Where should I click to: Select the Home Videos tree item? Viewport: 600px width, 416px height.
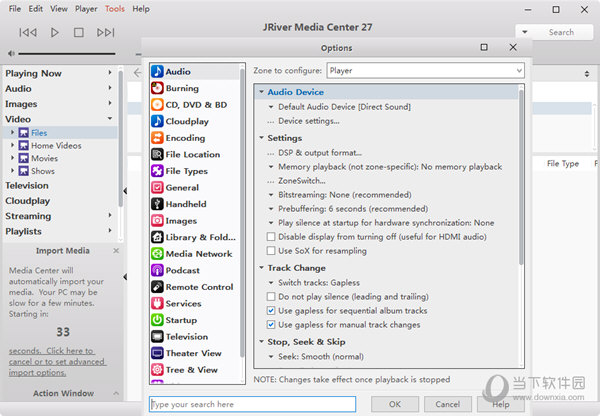(x=56, y=145)
